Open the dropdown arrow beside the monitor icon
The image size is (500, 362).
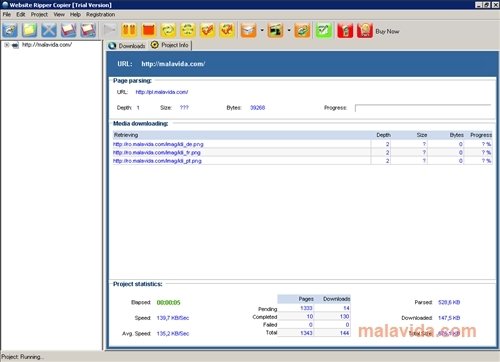(x=289, y=31)
